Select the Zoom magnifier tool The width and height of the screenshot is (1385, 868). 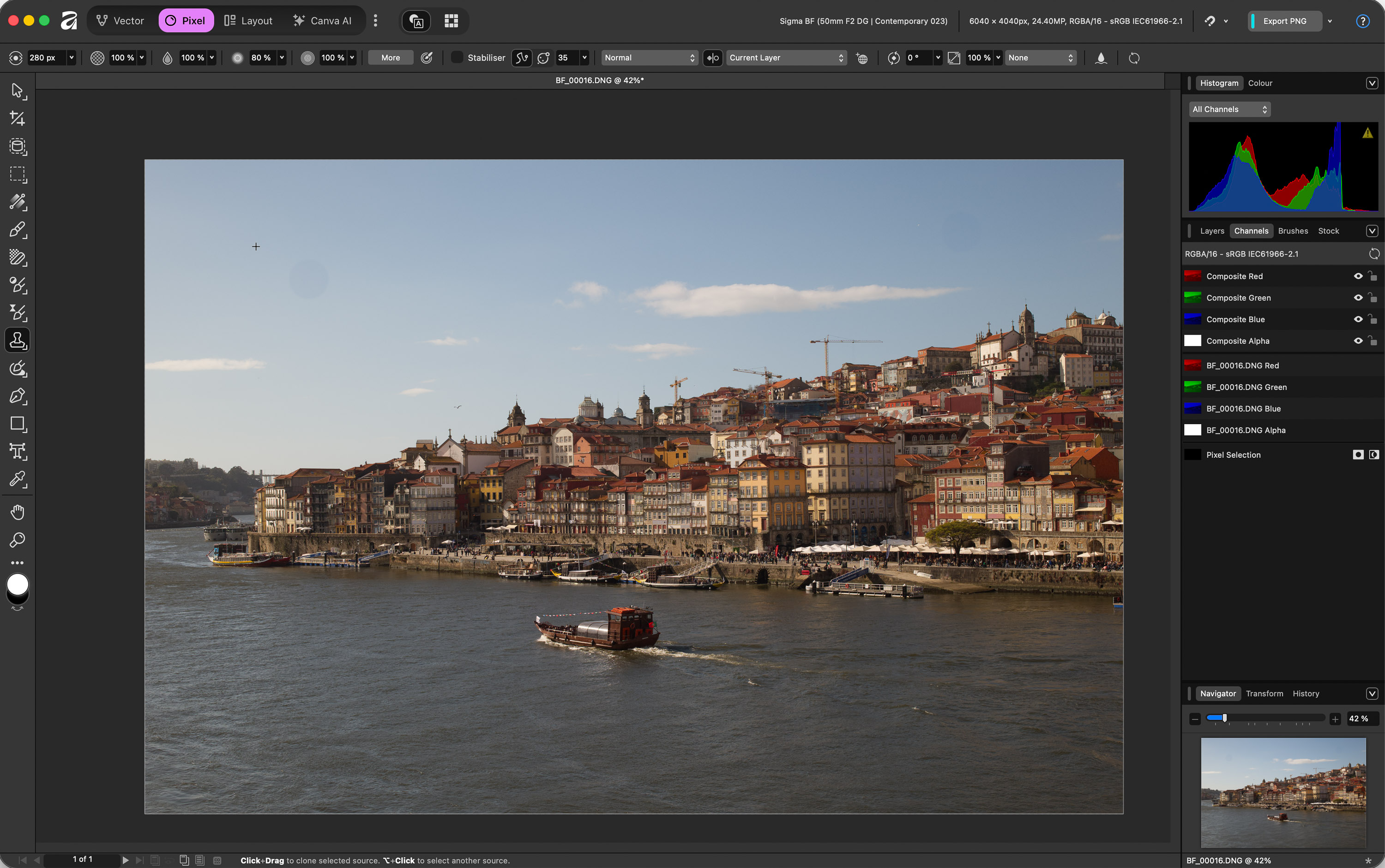coord(17,539)
